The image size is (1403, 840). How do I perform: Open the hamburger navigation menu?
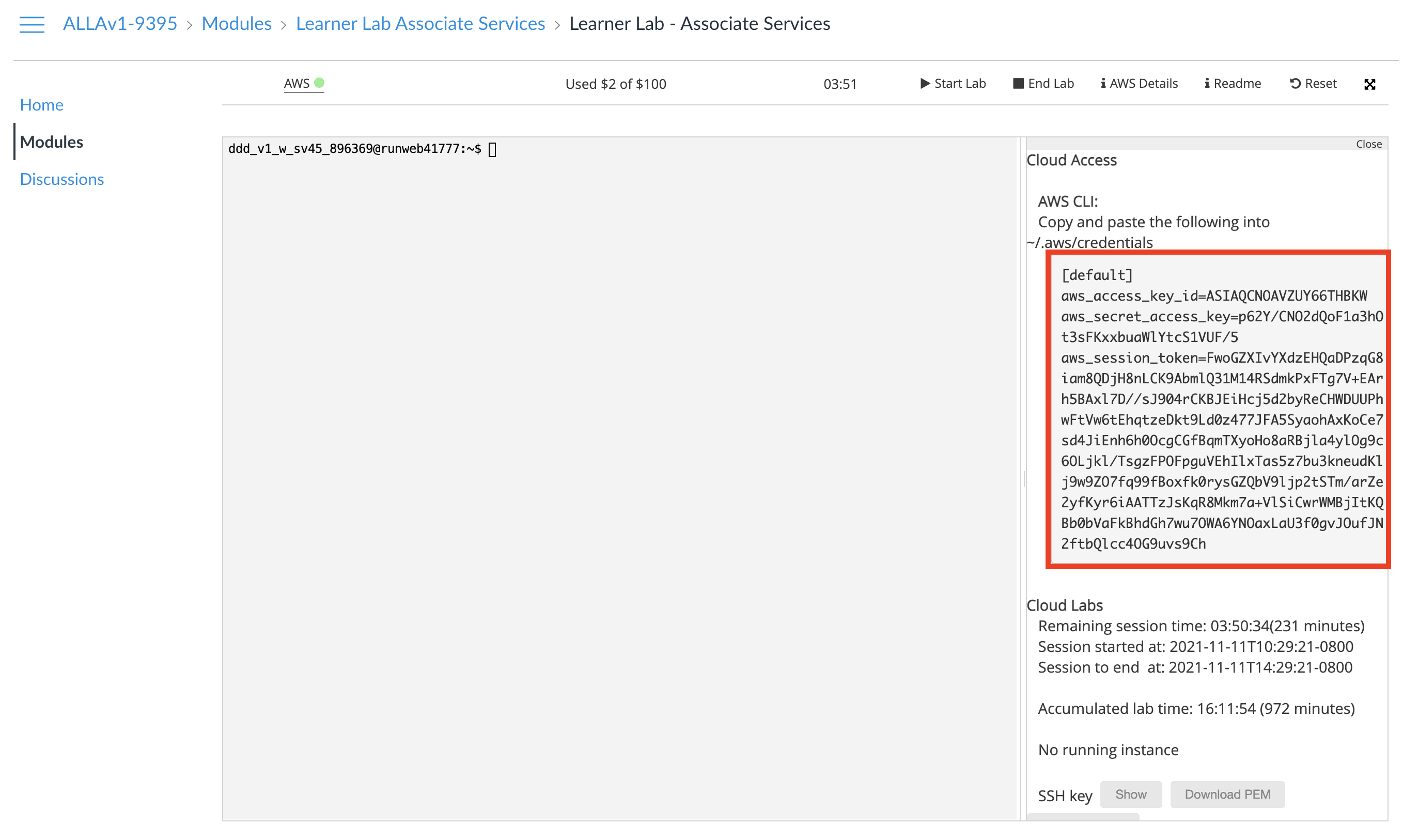point(32,24)
